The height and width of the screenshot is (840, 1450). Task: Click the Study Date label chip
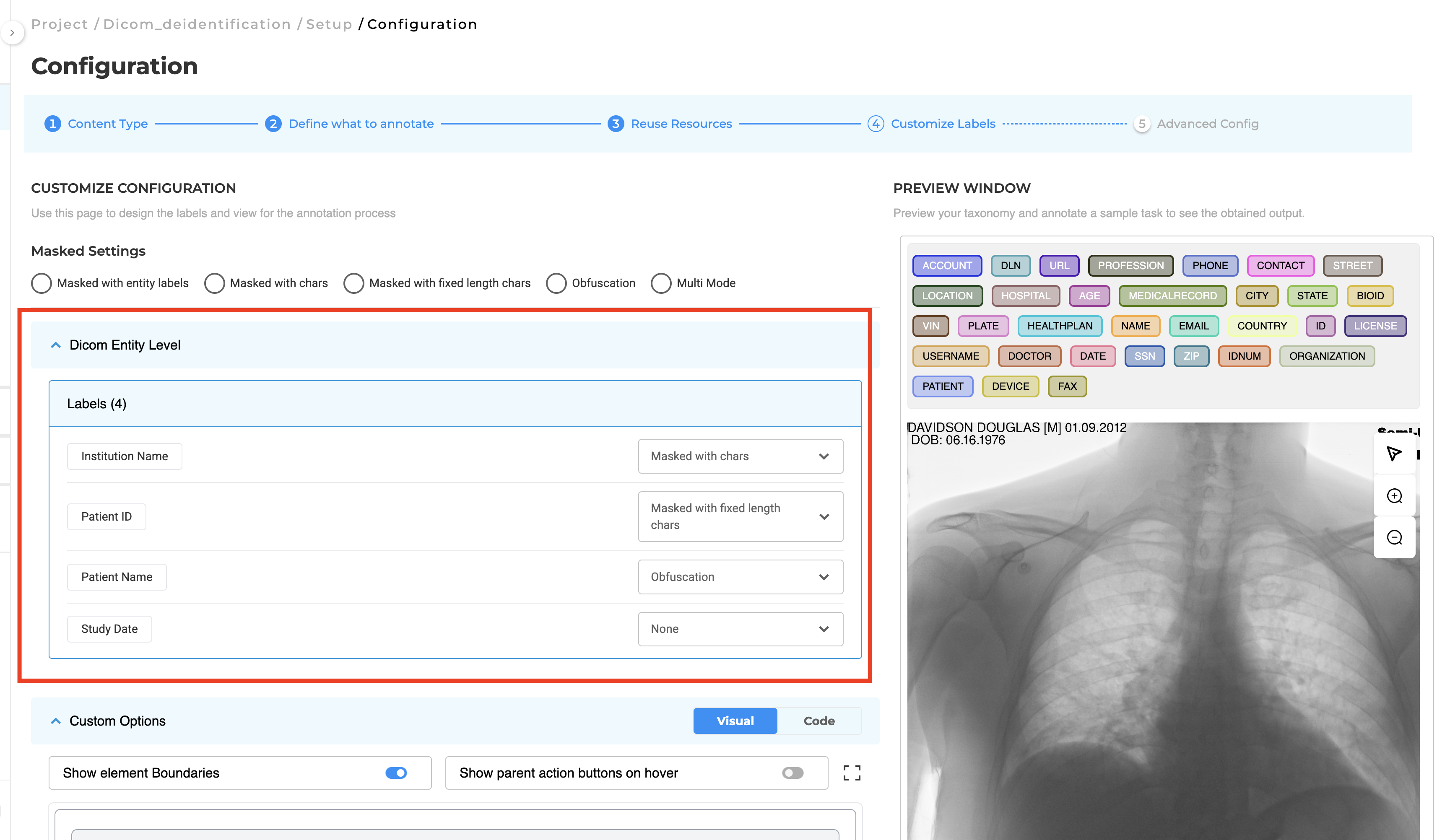109,629
